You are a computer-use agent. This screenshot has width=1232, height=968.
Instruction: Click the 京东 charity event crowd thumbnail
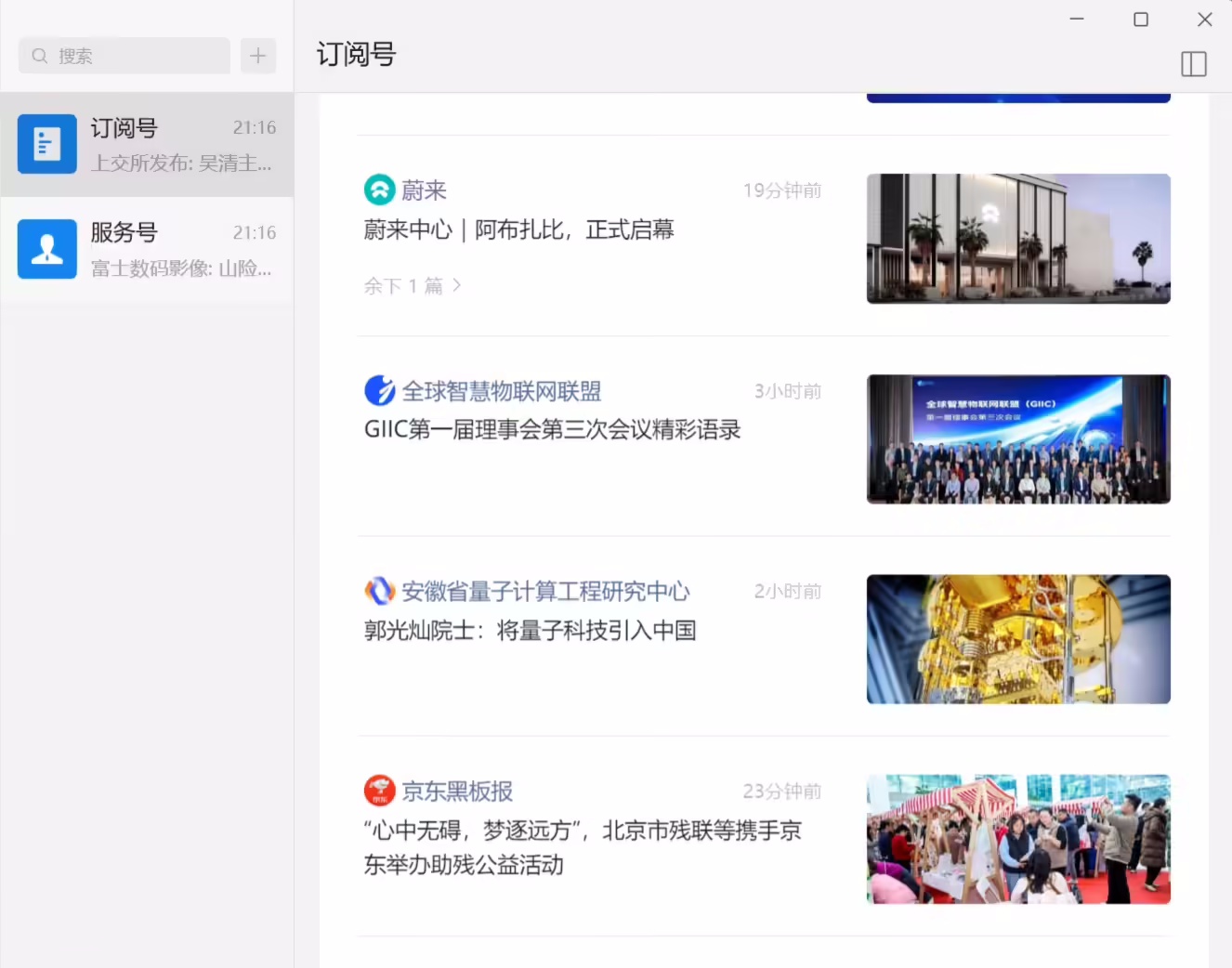tap(1018, 839)
